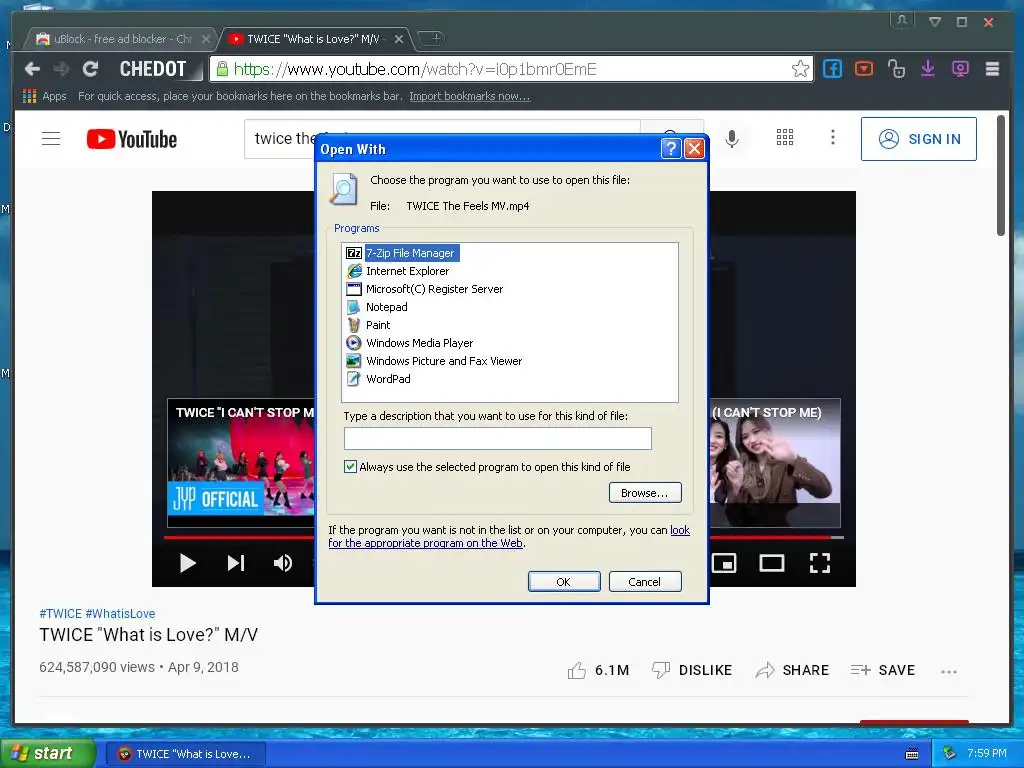This screenshot has height=768, width=1024.
Task: Mute the video volume
Action: tap(283, 563)
